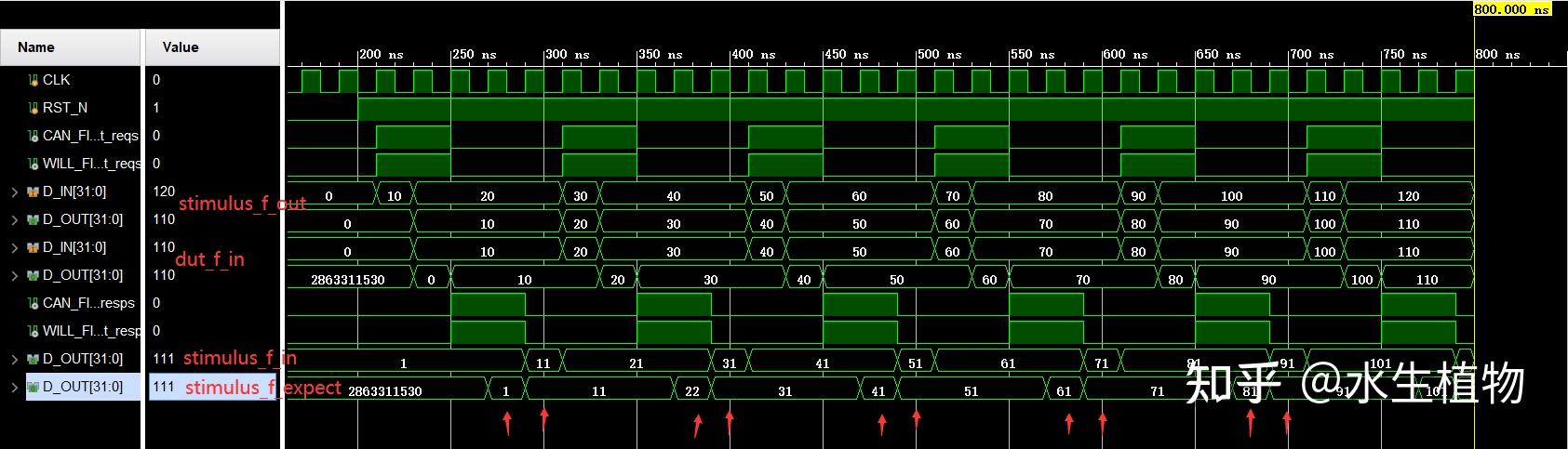Image resolution: width=1568 pixels, height=449 pixels.
Task: Expand D_OUT bus directly below D_IN 120
Action: pyautogui.click(x=14, y=219)
